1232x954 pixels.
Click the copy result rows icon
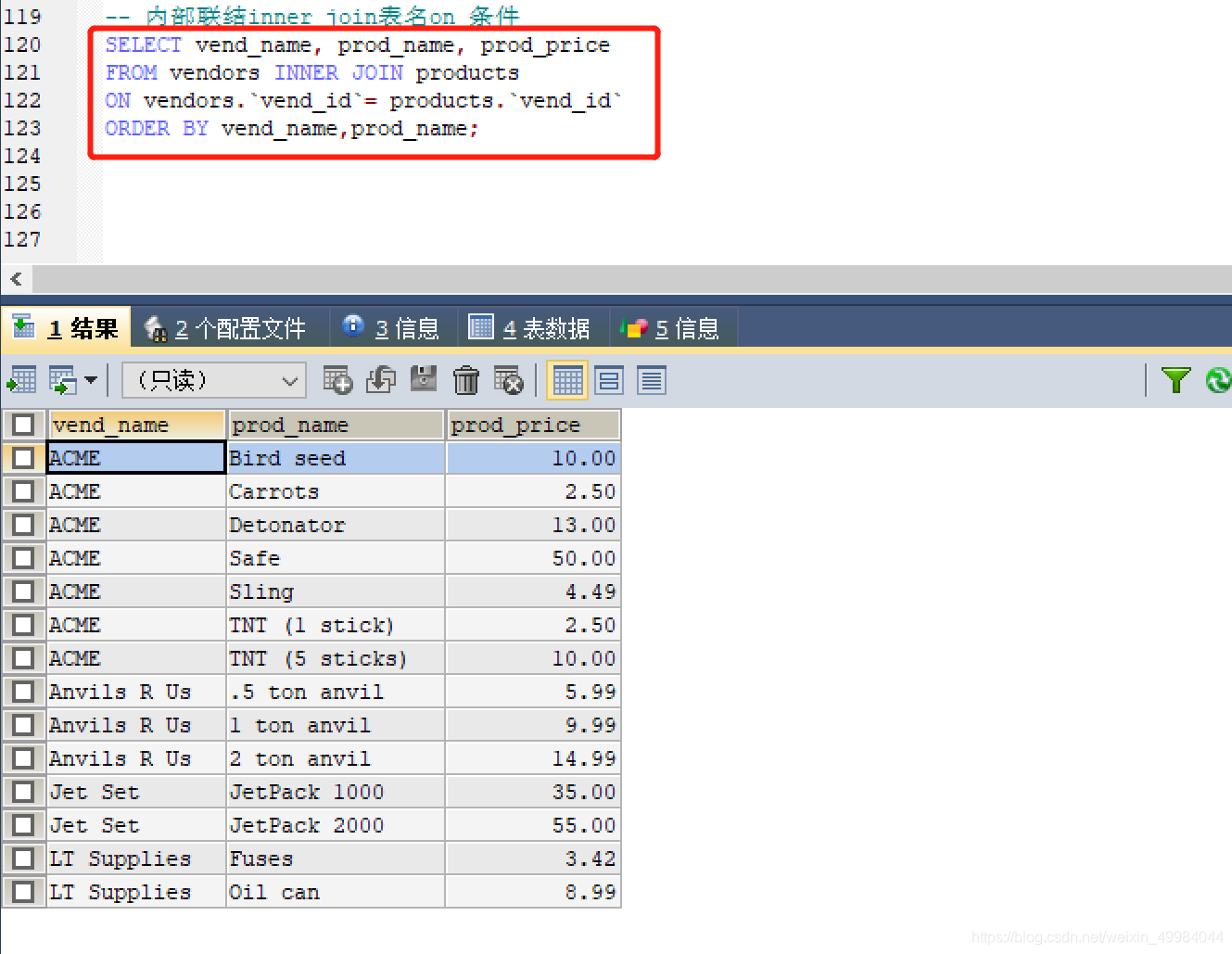(63, 380)
